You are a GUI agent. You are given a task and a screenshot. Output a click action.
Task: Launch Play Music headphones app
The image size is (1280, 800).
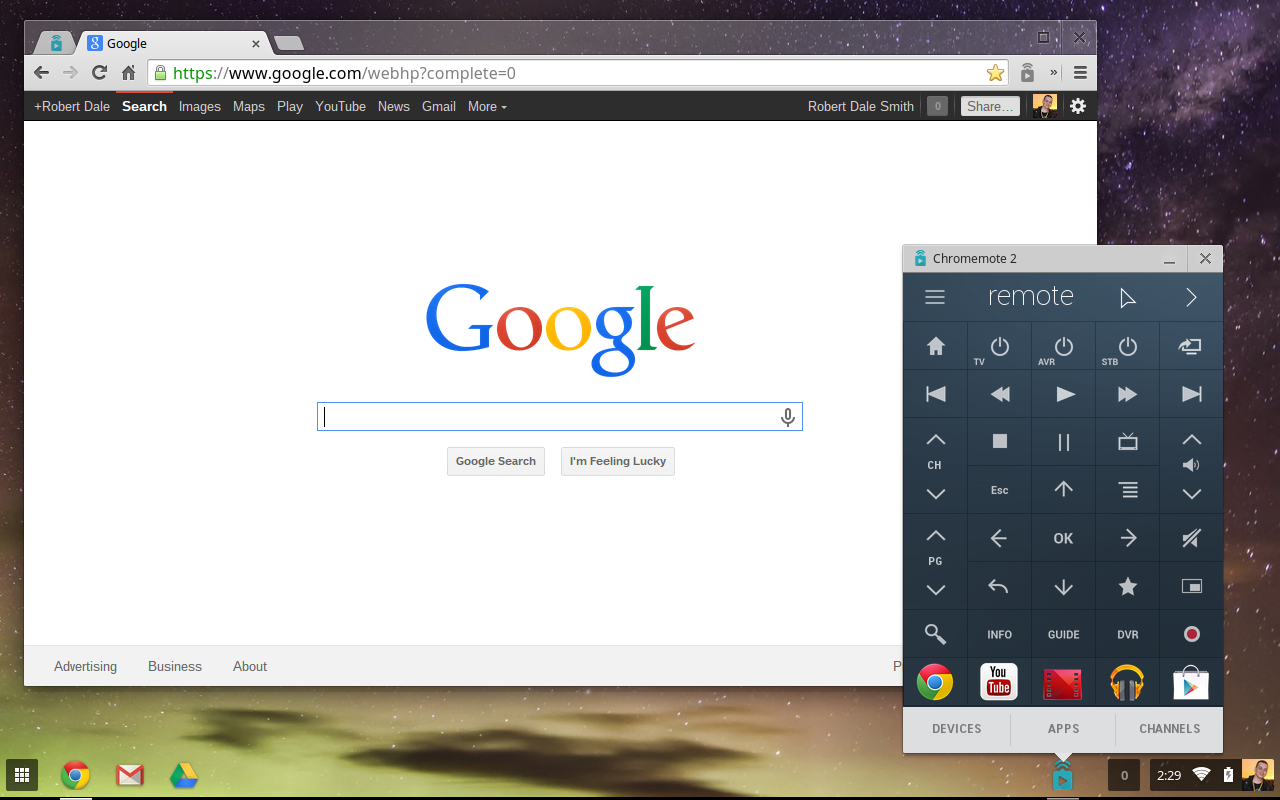[1127, 683]
